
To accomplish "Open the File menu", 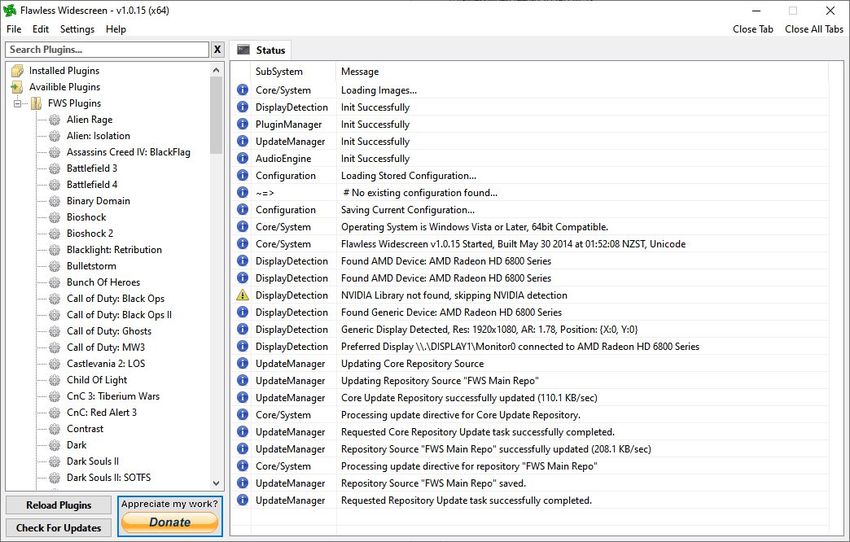I will [14, 29].
